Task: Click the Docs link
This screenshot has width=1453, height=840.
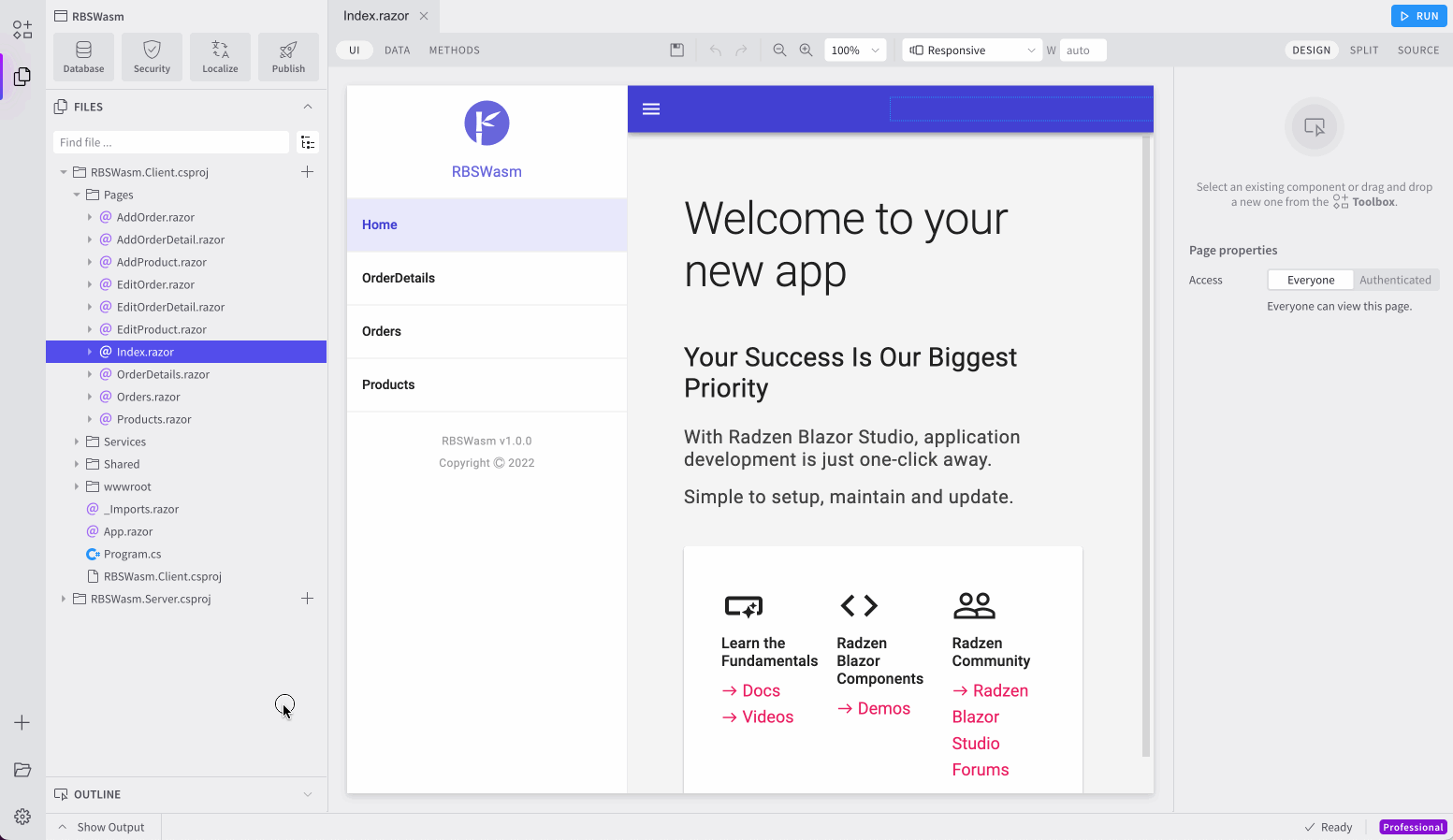Action: [x=751, y=690]
